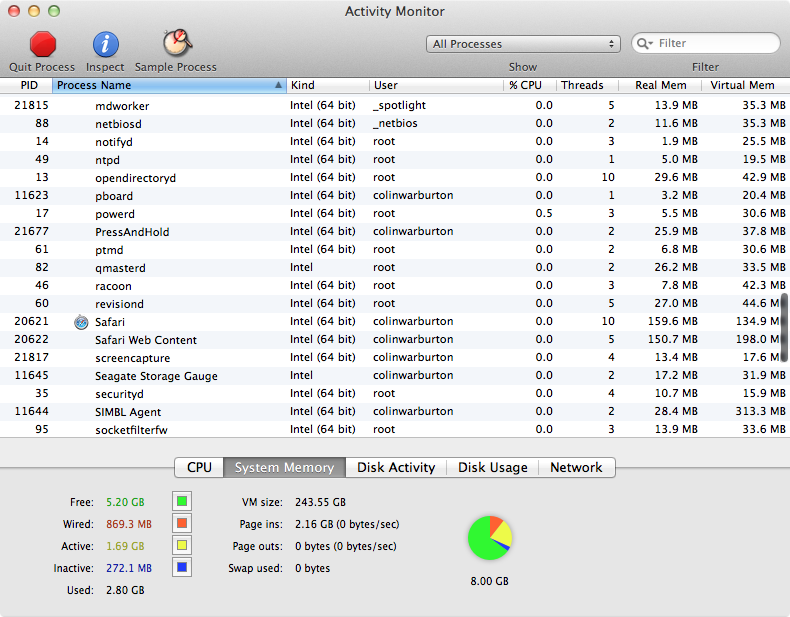Click the _spotlight user cell

(400, 105)
